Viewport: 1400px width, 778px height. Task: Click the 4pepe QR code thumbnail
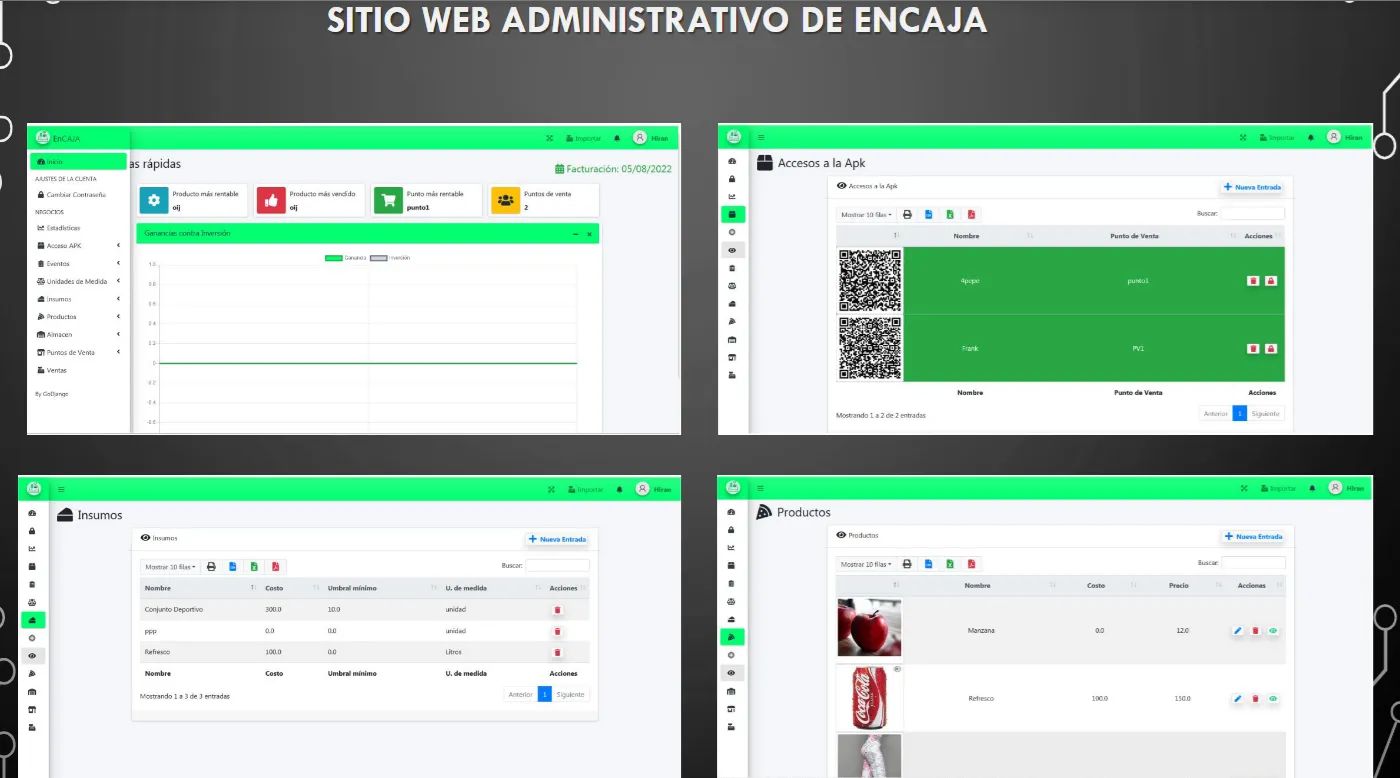point(868,281)
